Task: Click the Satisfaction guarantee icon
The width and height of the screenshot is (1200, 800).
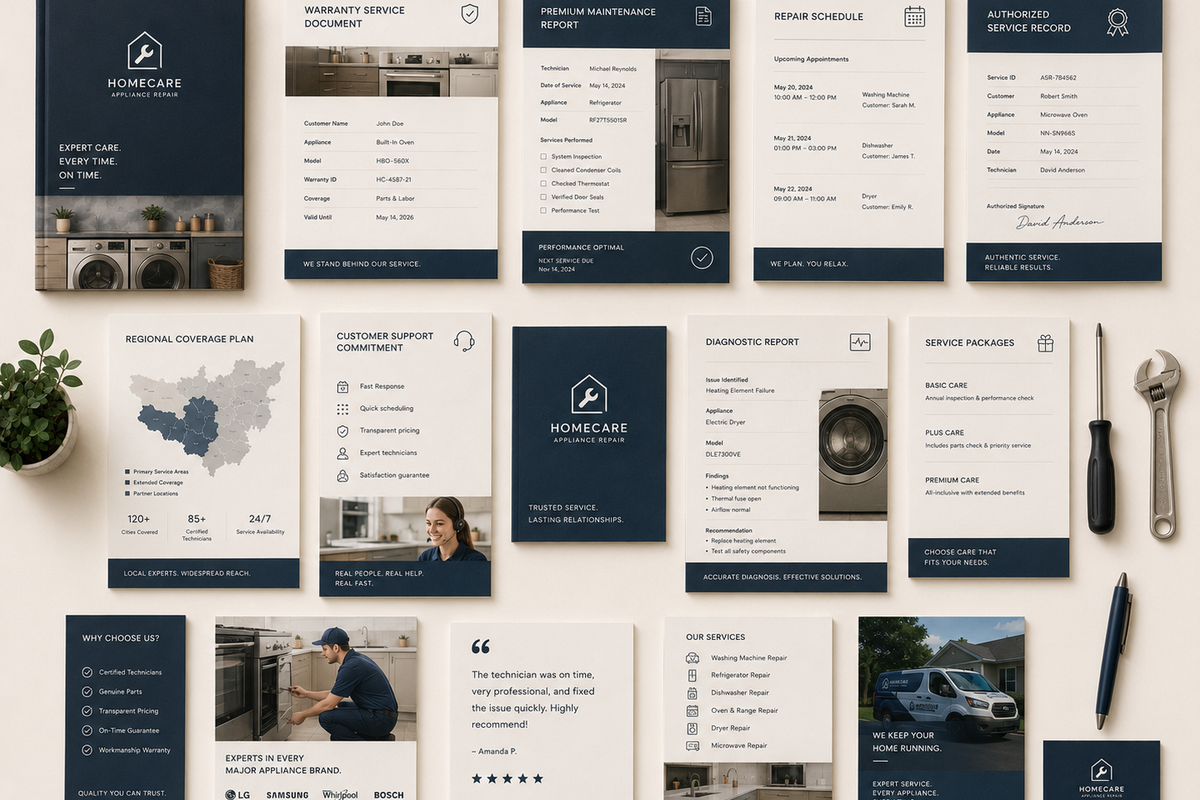Action: click(343, 476)
